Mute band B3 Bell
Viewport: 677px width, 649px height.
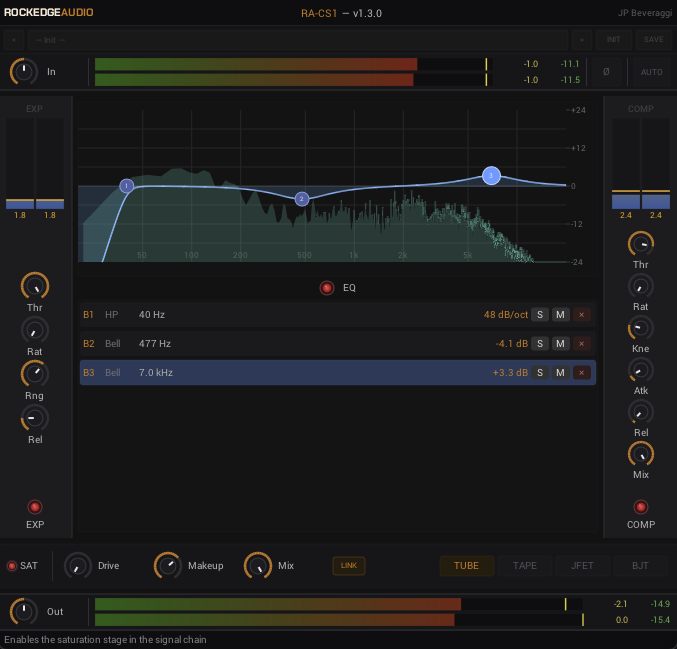point(560,373)
